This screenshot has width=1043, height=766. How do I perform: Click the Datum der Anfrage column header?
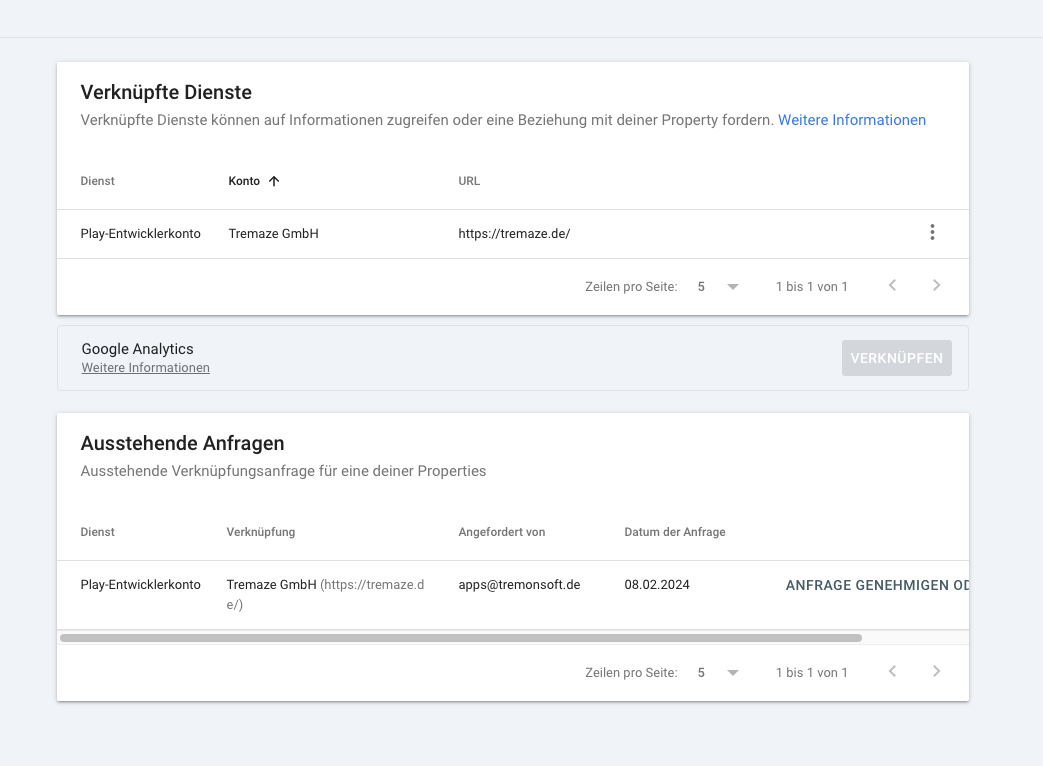point(674,532)
